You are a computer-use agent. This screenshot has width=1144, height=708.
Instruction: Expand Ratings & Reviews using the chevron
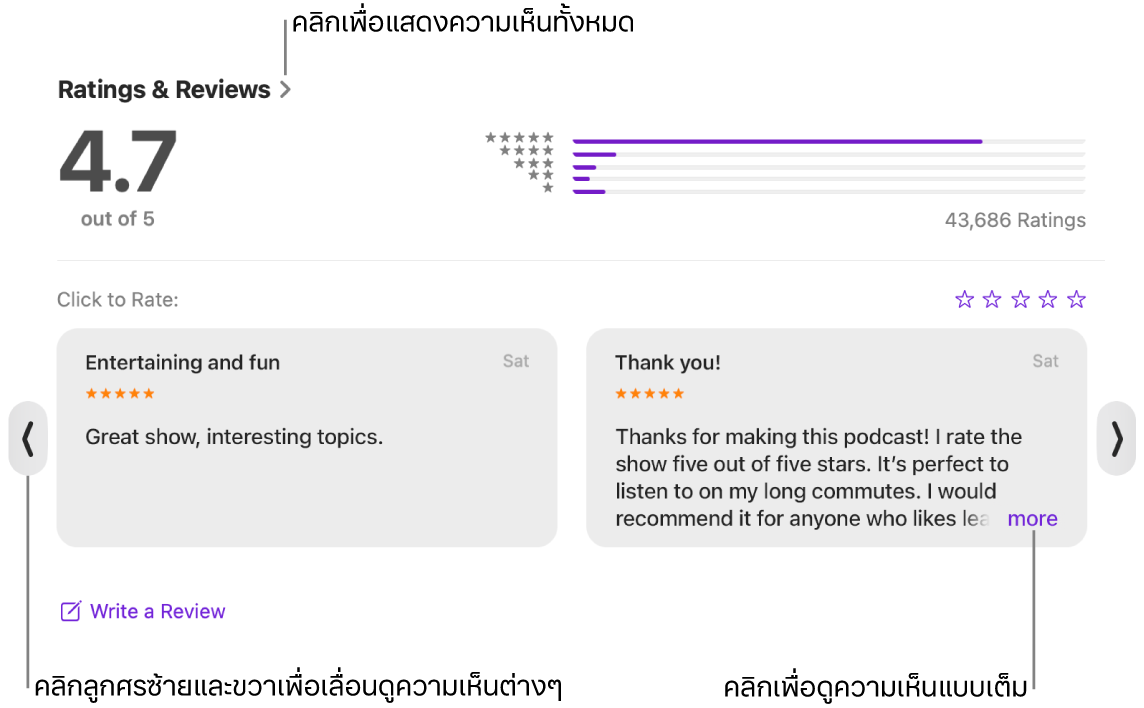(x=286, y=90)
